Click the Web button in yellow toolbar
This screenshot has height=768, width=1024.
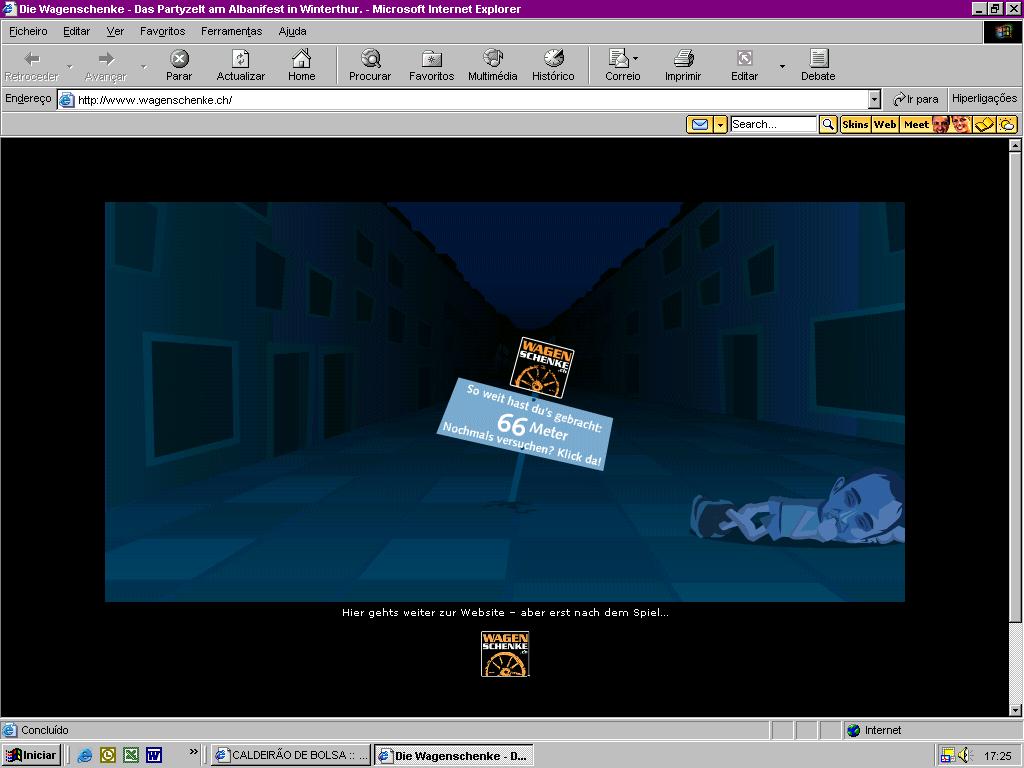885,124
